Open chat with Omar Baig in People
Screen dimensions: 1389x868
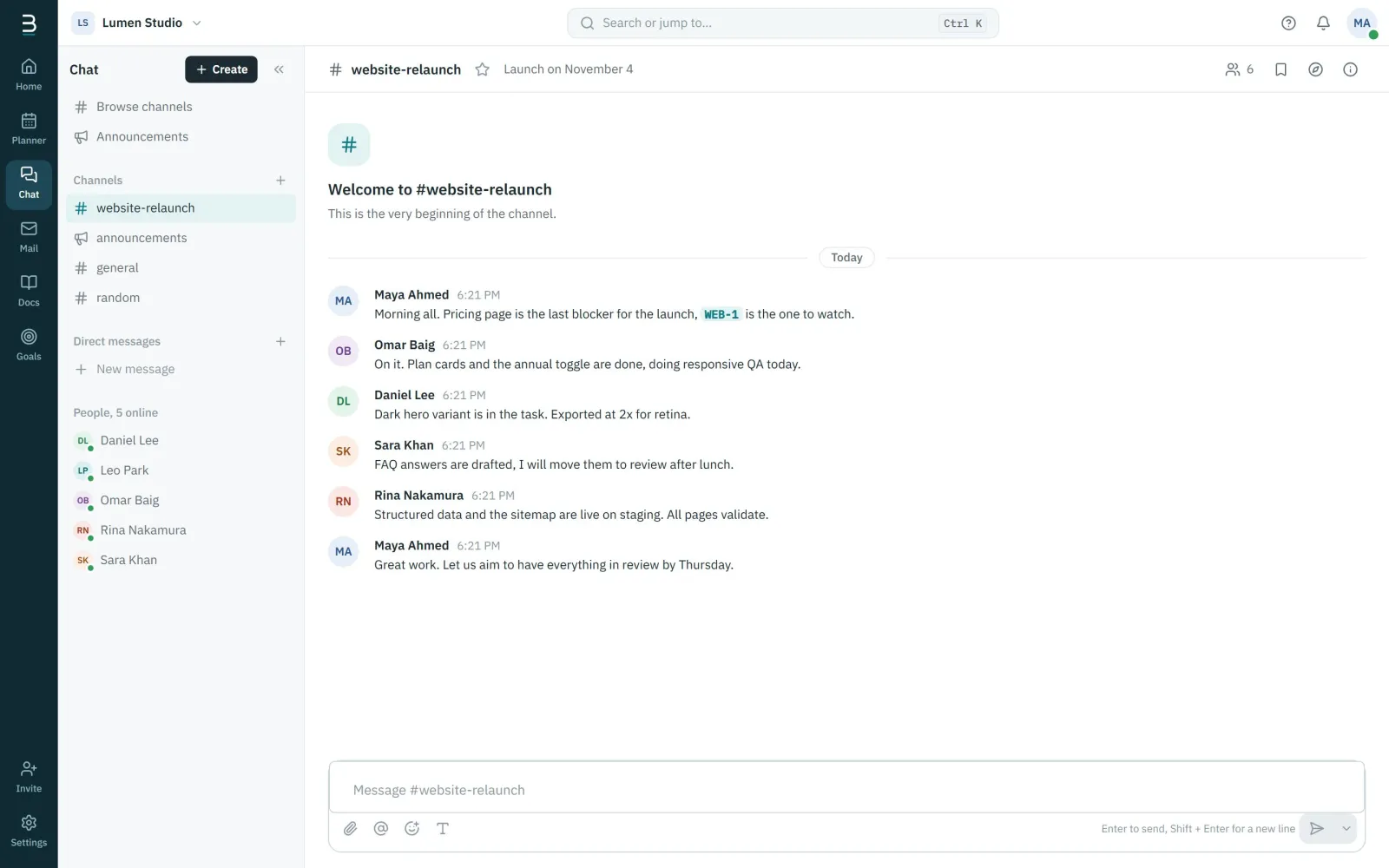181,500
